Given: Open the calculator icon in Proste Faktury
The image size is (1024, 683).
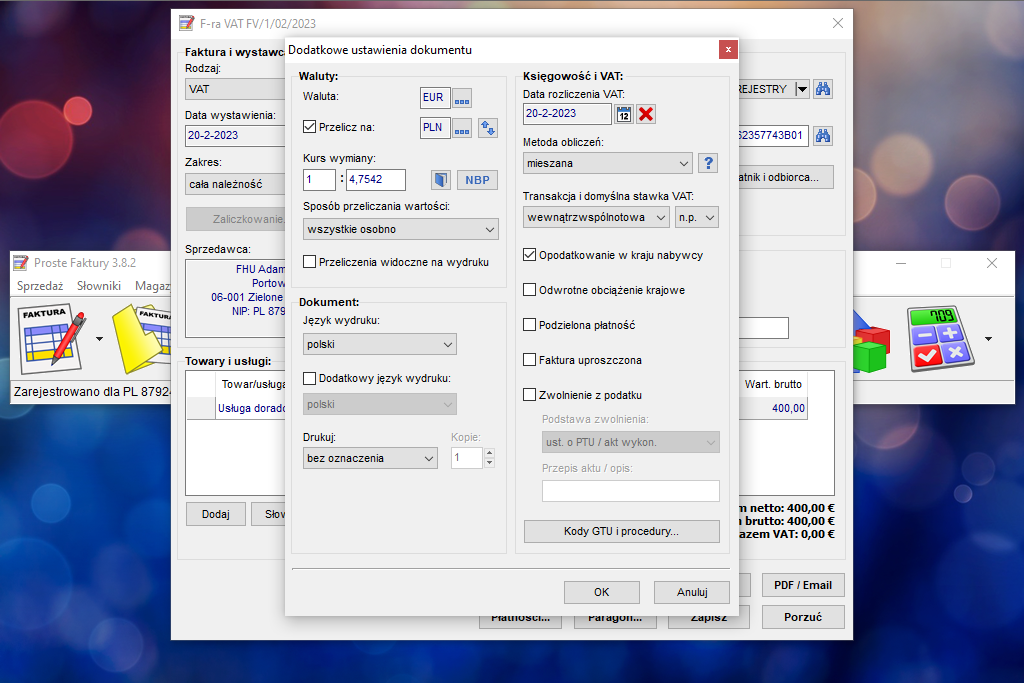Looking at the screenshot, I should 940,339.
